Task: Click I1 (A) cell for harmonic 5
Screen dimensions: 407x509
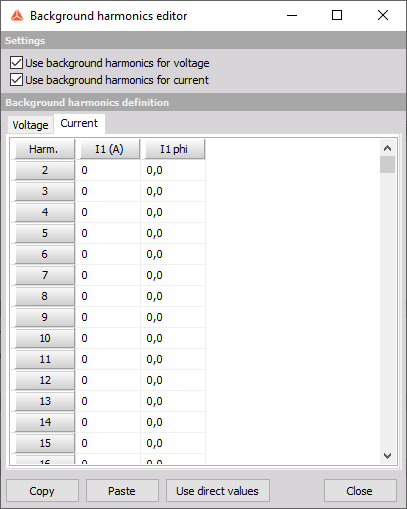Action: tap(108, 233)
